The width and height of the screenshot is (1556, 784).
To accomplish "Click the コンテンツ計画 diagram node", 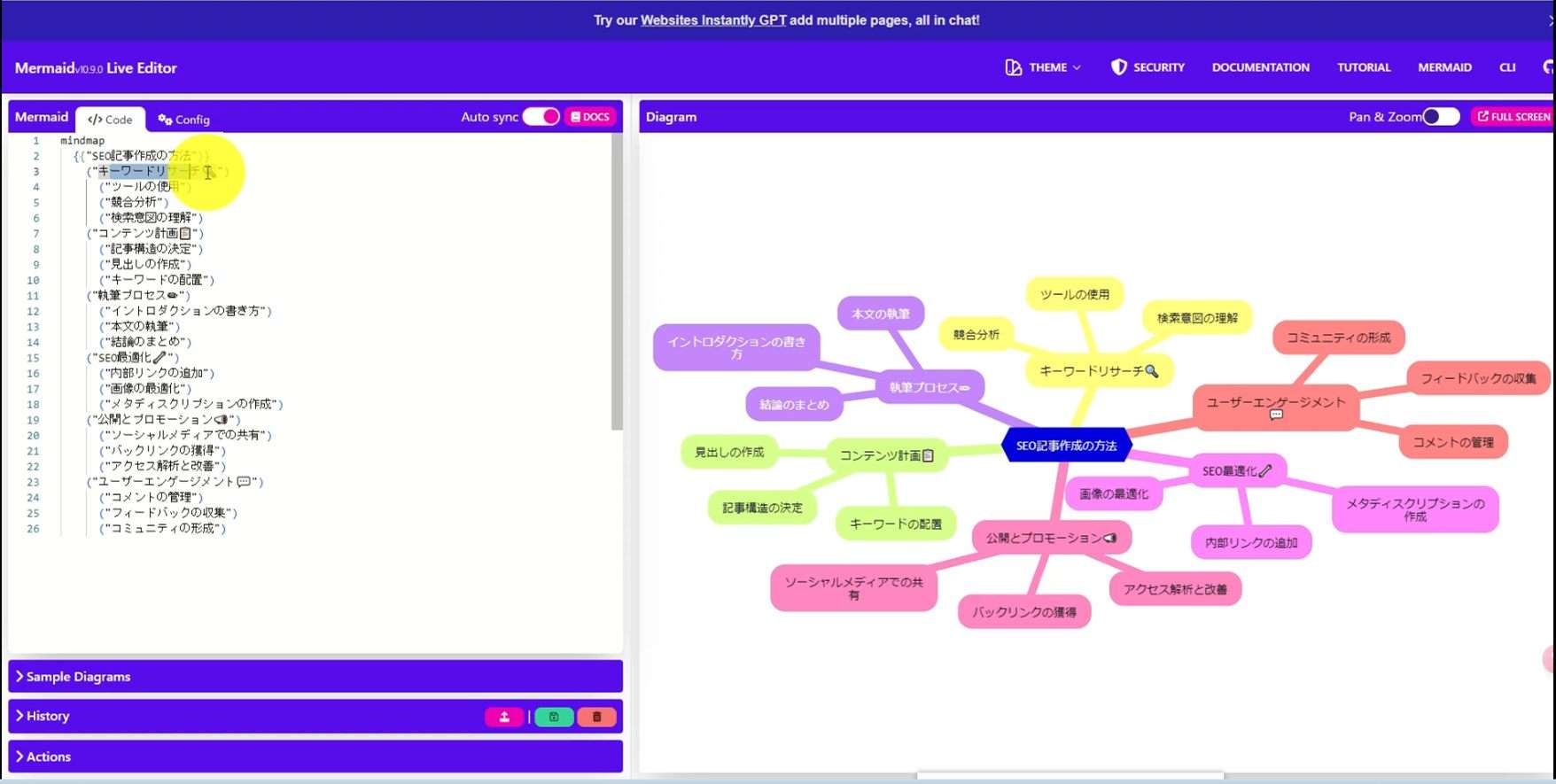I will (886, 455).
